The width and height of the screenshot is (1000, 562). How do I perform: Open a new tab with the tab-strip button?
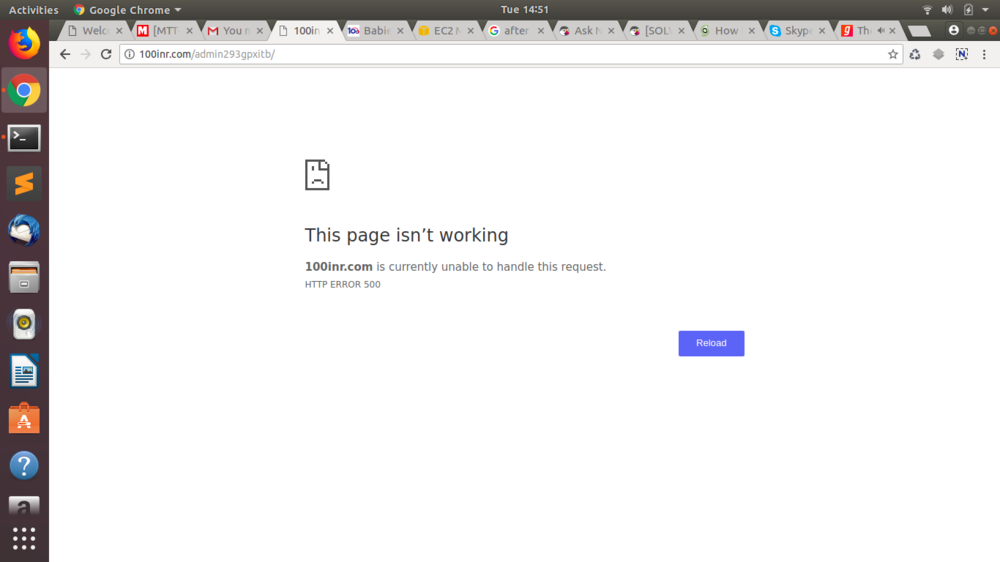[x=919, y=31]
